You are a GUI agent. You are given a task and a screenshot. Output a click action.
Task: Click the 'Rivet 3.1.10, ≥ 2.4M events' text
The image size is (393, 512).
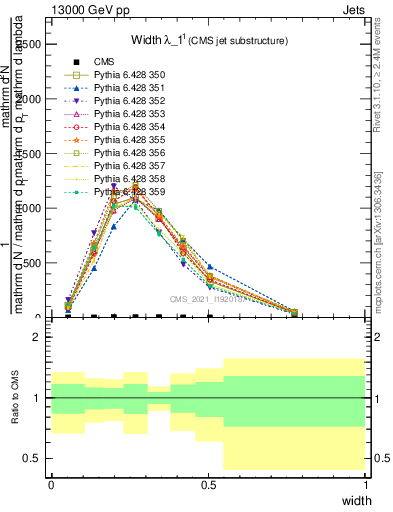click(x=377, y=75)
